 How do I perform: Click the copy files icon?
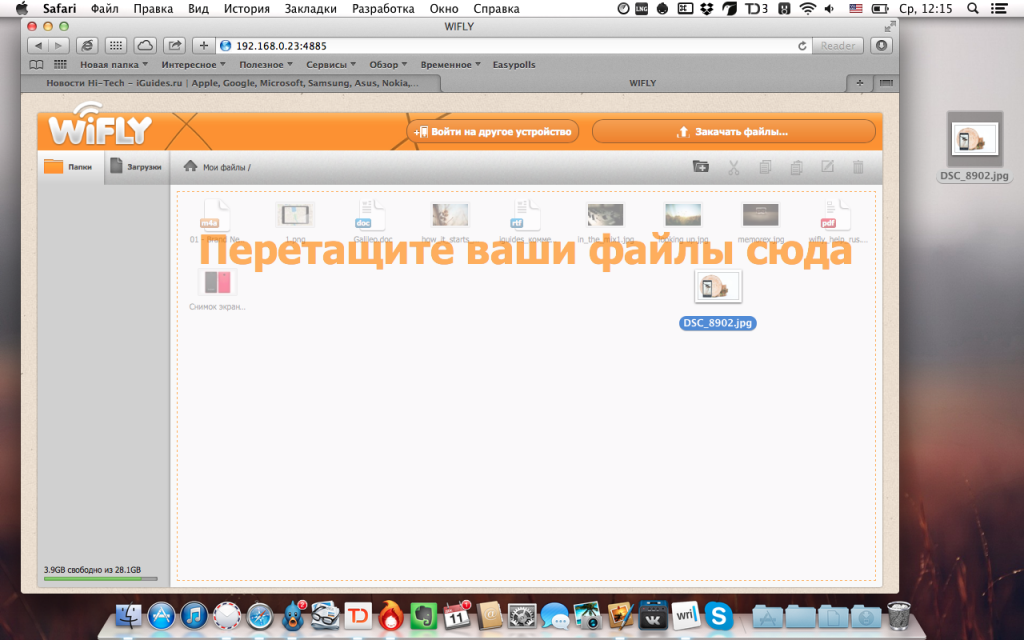click(x=765, y=167)
